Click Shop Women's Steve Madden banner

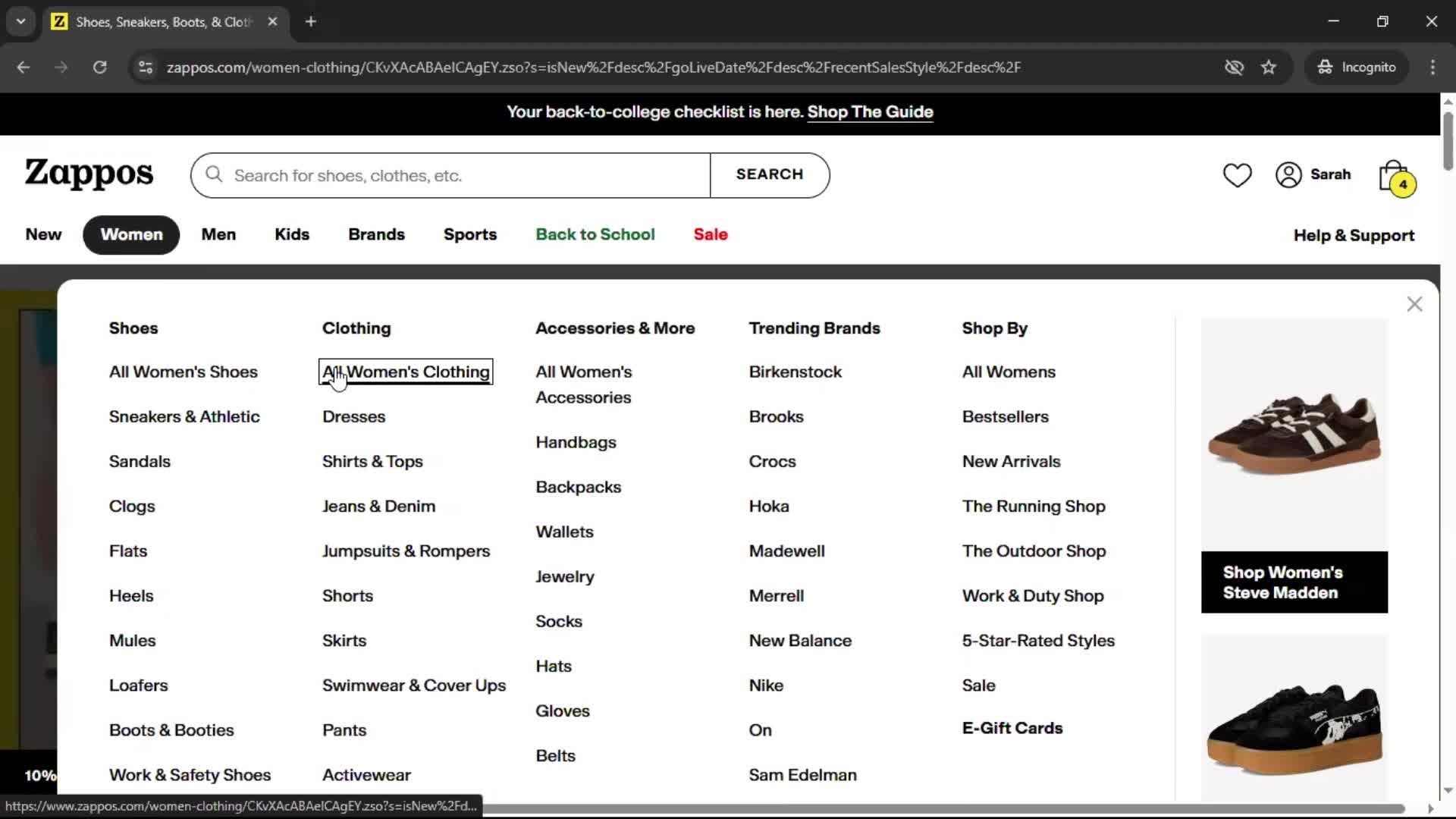[x=1294, y=582]
